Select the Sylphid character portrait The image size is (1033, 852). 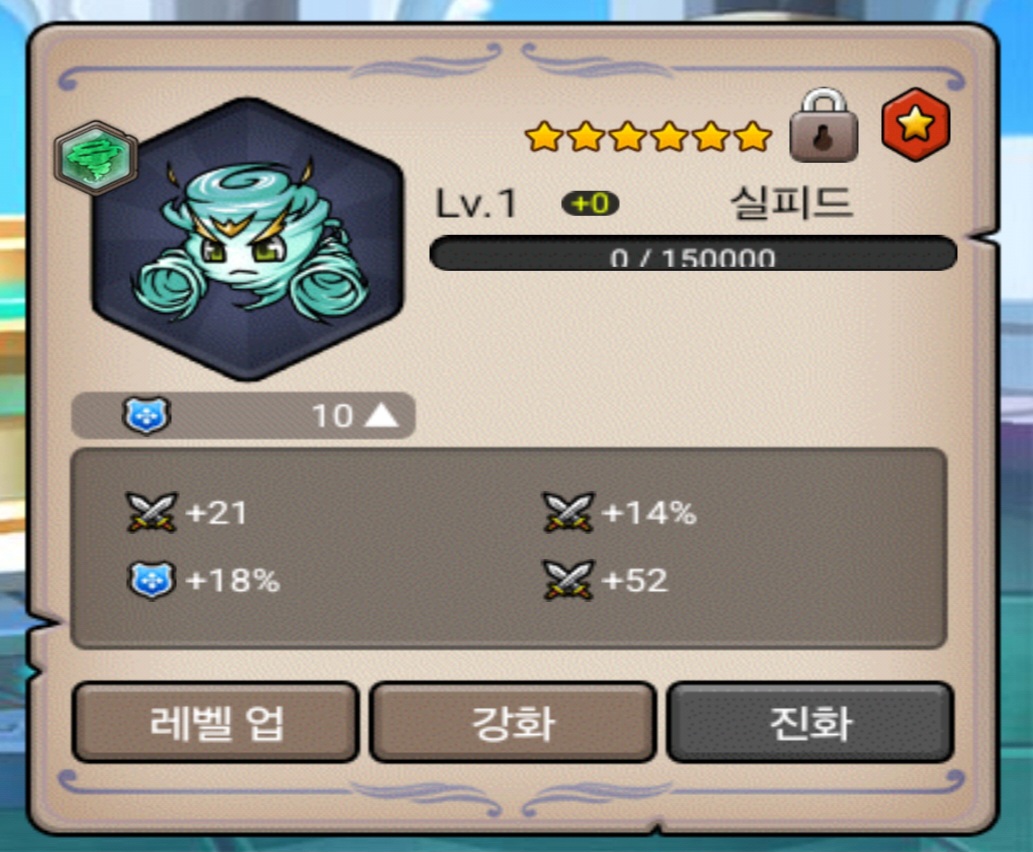click(x=248, y=239)
